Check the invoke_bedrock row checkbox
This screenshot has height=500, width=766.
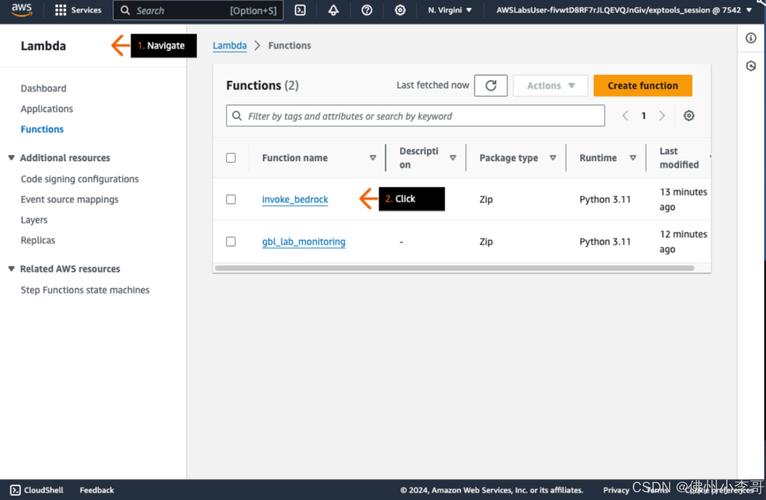(x=231, y=199)
